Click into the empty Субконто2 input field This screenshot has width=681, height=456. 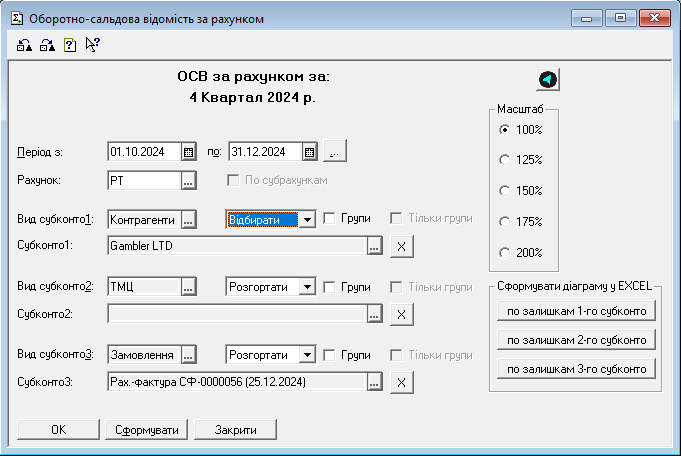[236, 314]
